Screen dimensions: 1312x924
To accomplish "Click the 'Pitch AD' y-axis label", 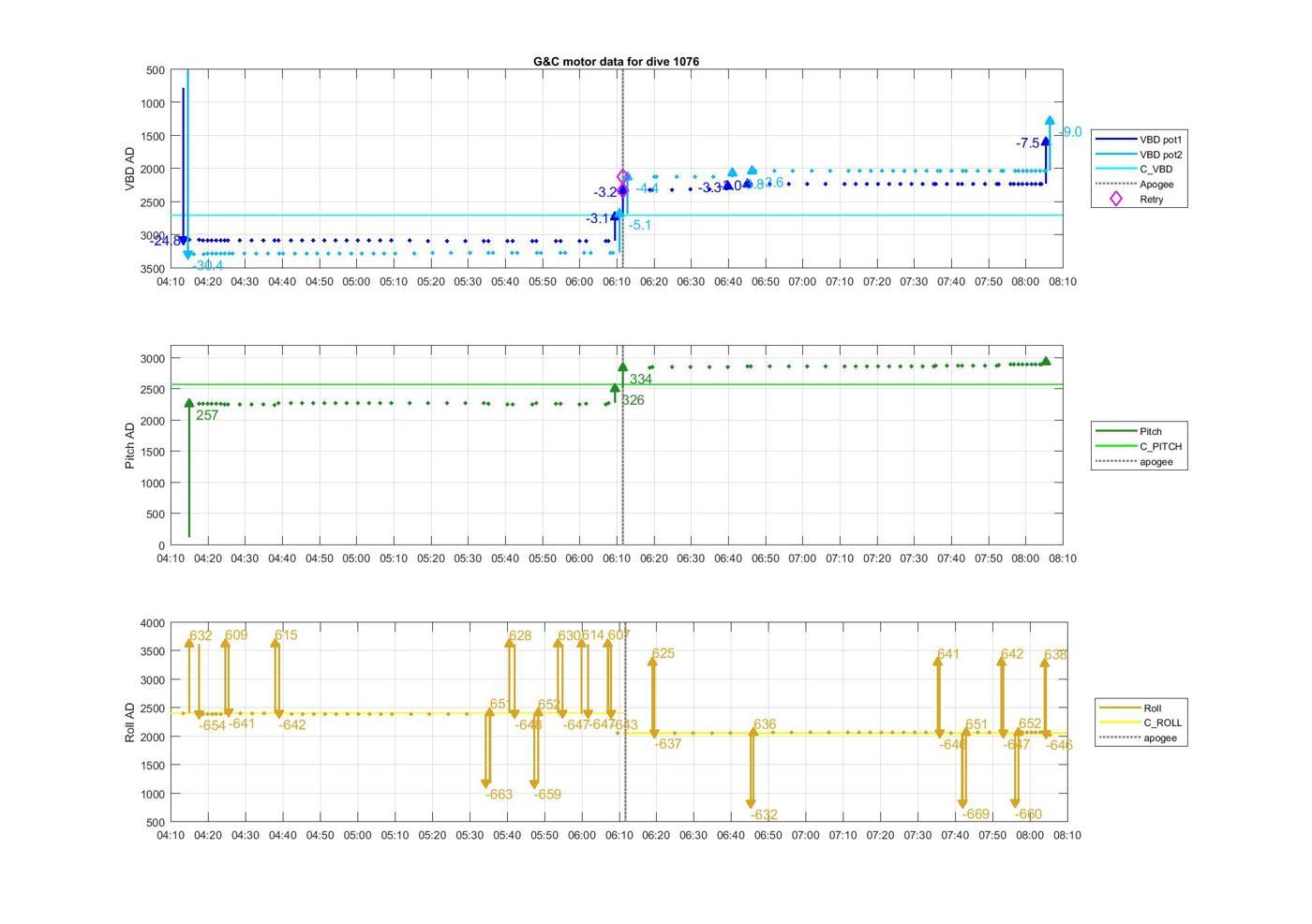I will point(130,445).
